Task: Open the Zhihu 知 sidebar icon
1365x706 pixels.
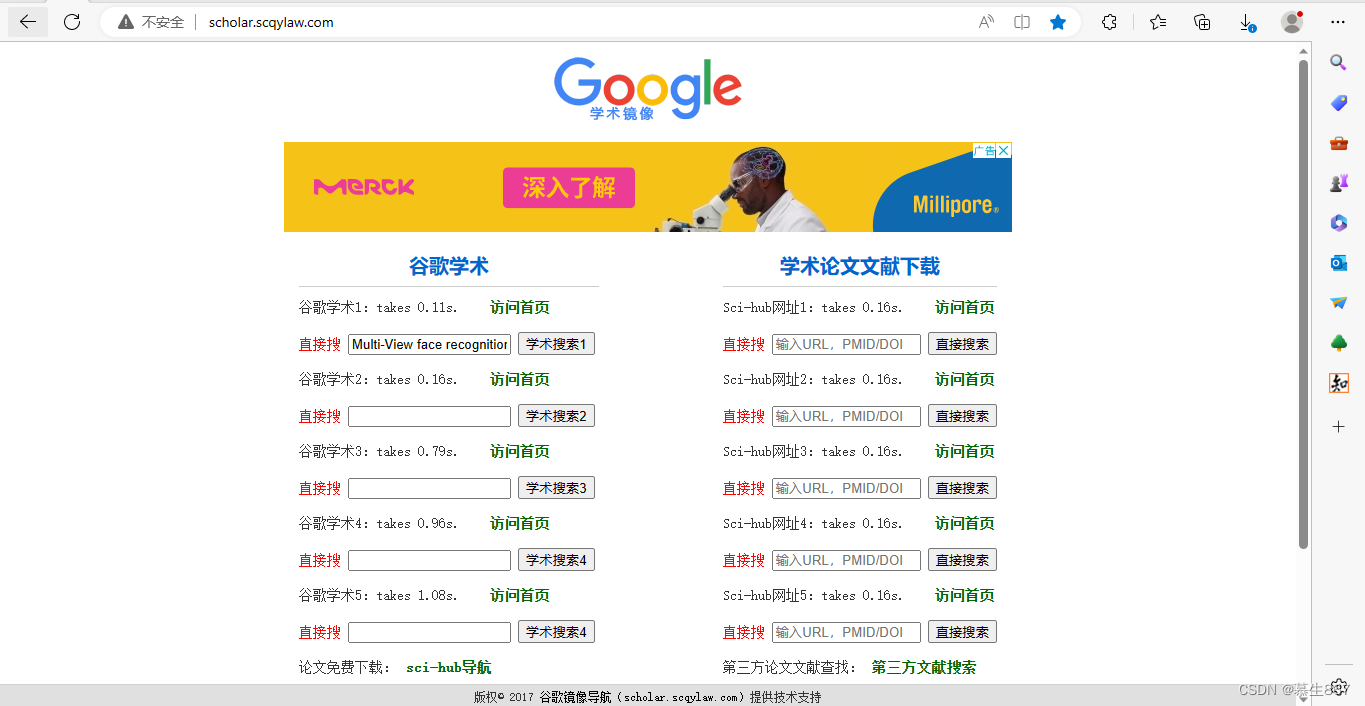Action: (x=1339, y=383)
